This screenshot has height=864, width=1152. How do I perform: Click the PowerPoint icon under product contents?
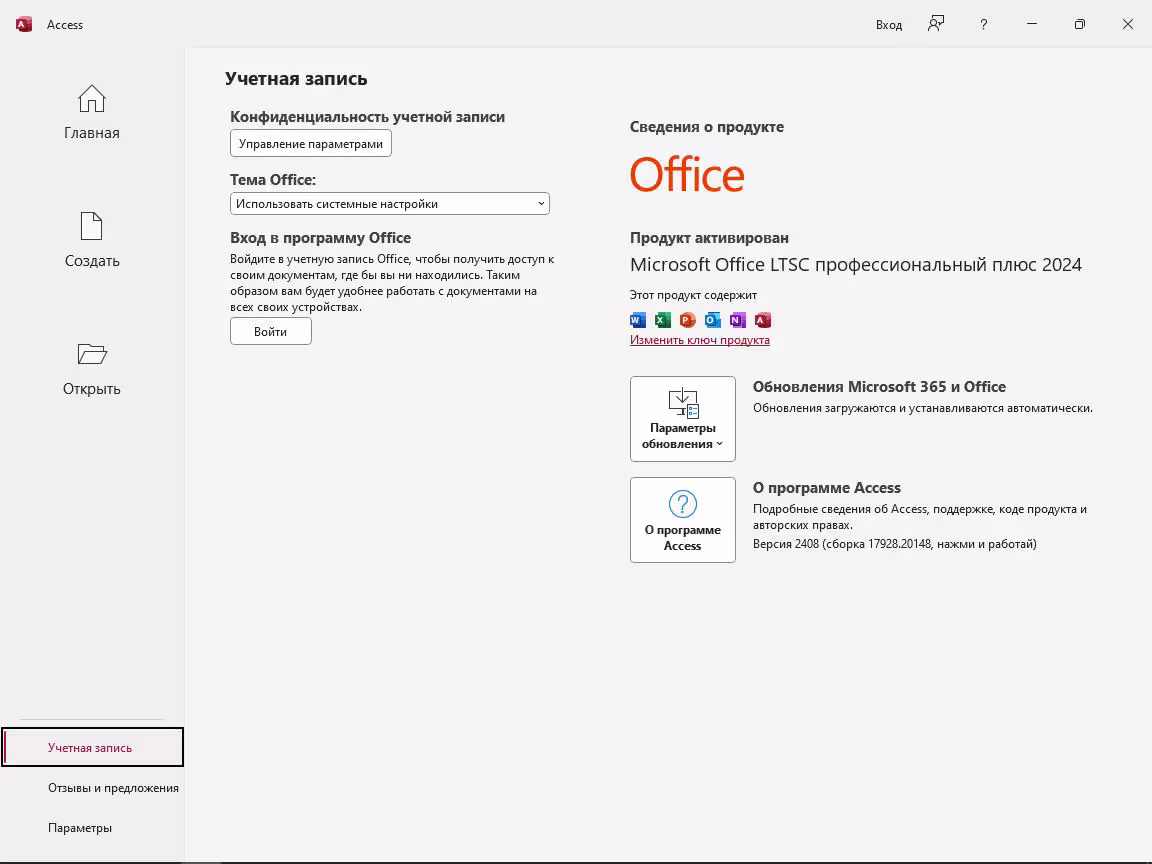coord(688,320)
